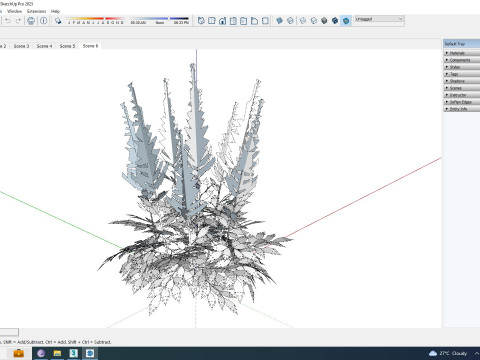Select the active Scene 8 tab
Viewport: 480px width, 360px height.
click(x=90, y=46)
